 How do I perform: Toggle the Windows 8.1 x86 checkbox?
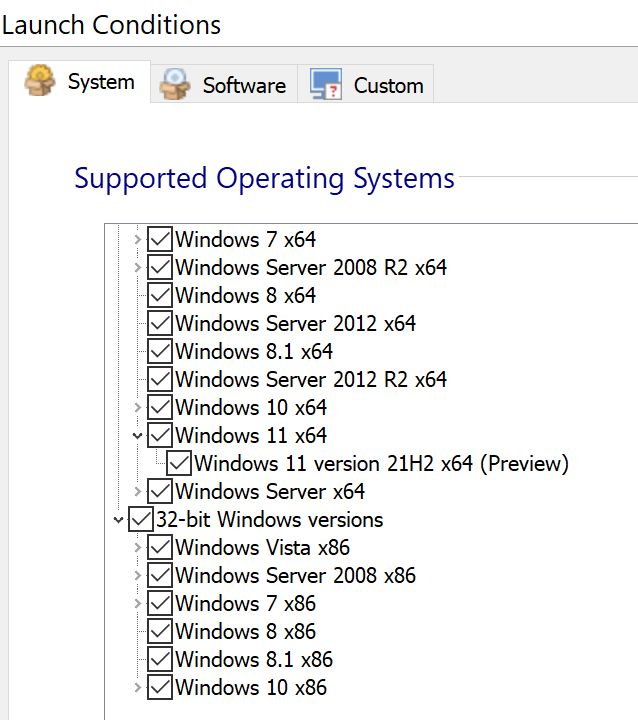[160, 659]
